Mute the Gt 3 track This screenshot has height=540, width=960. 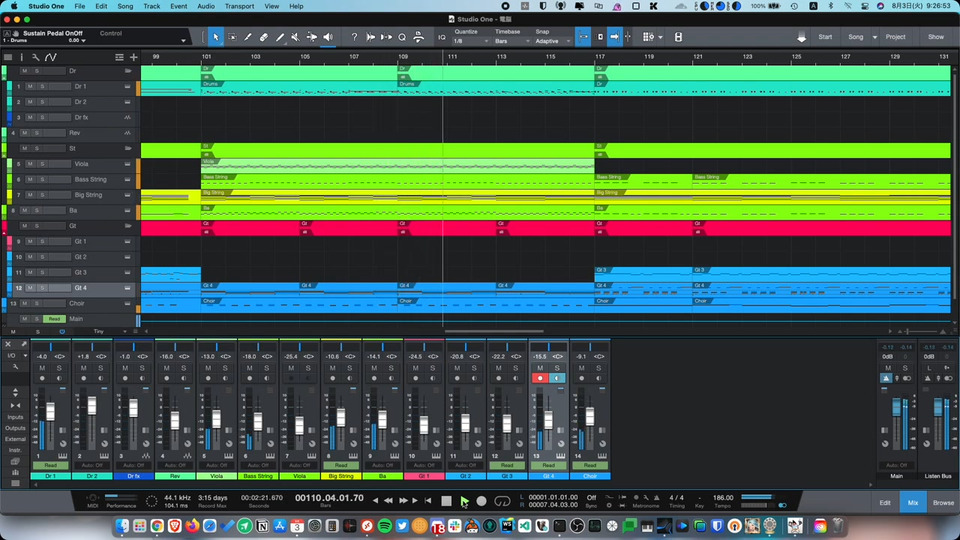coord(29,272)
